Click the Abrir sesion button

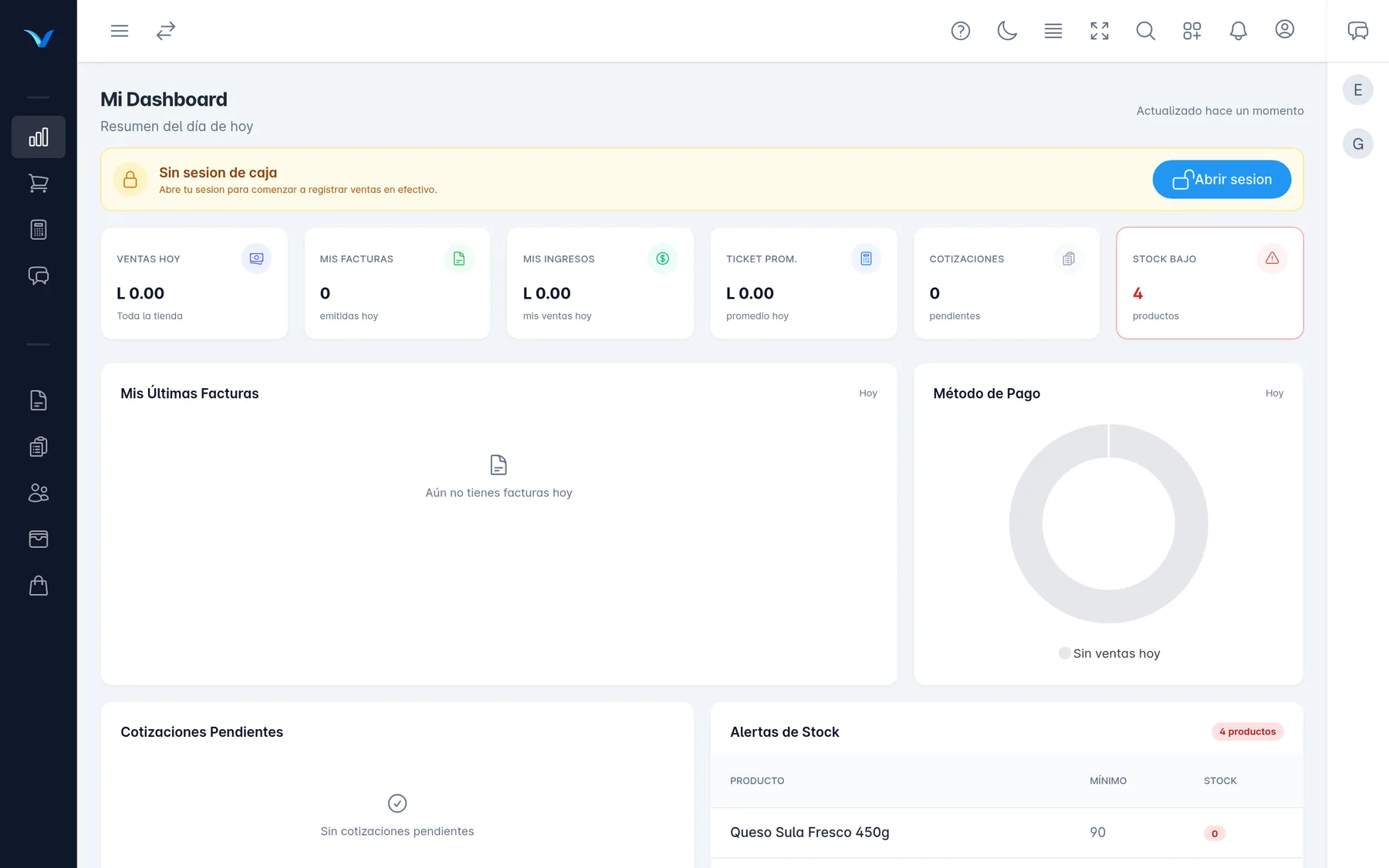(x=1222, y=180)
